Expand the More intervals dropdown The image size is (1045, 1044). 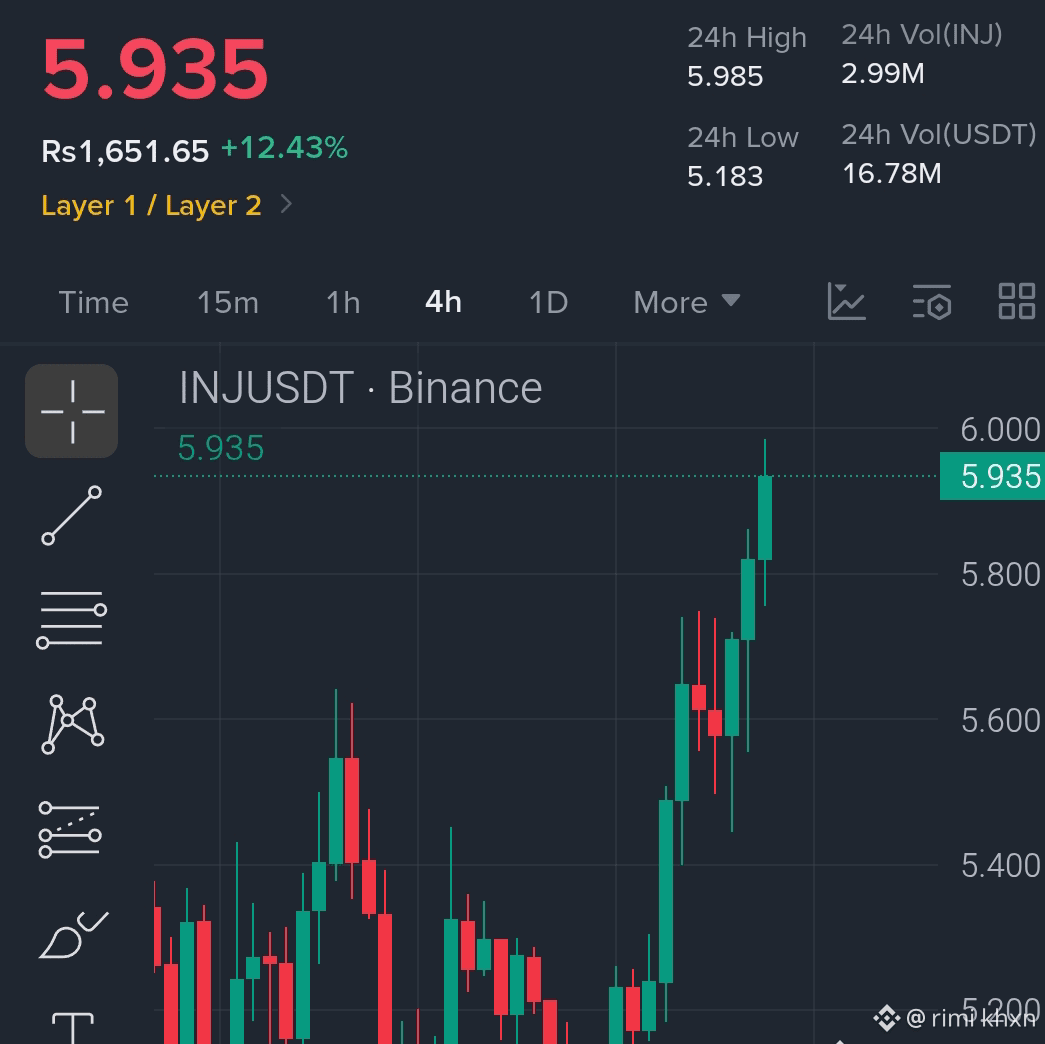[x=686, y=303]
